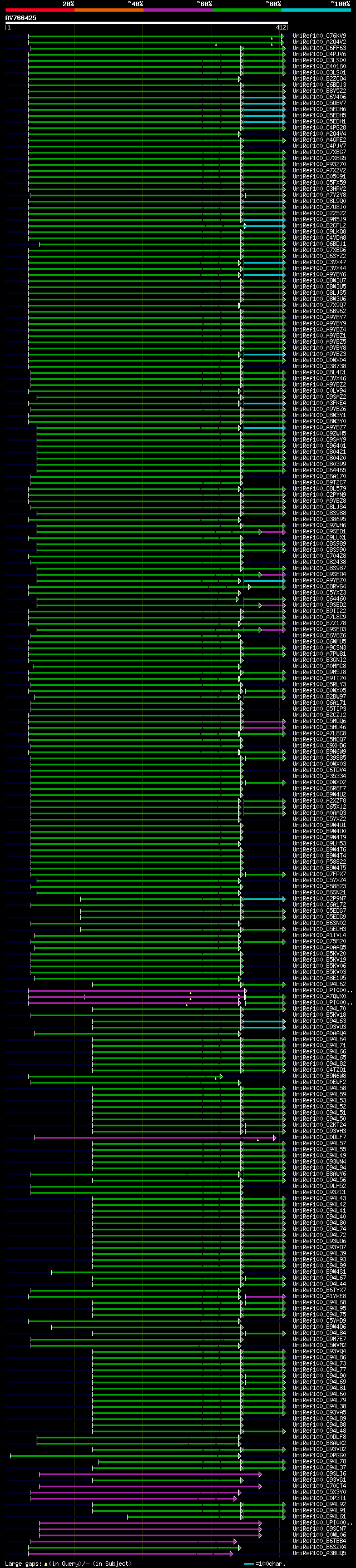Click purple alignment segment of UniRef100_C5MQQ6
The image size is (356, 1568).
point(264,721)
